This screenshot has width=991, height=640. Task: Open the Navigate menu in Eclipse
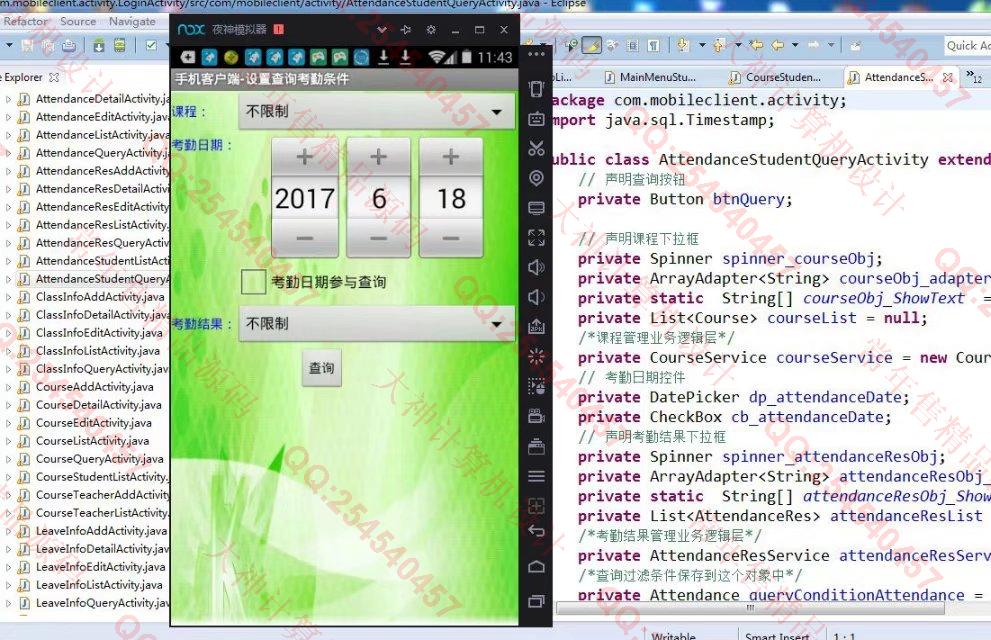click(132, 21)
